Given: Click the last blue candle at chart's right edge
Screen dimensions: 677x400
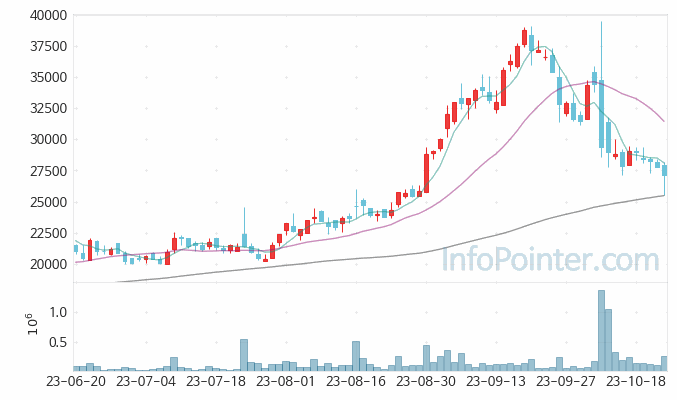Looking at the screenshot, I should tap(664, 170).
